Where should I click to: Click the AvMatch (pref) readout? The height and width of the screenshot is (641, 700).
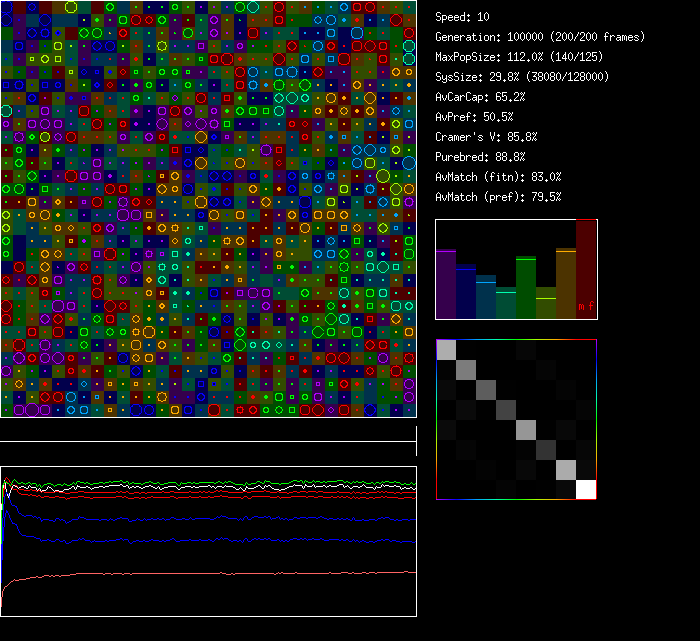tap(498, 197)
